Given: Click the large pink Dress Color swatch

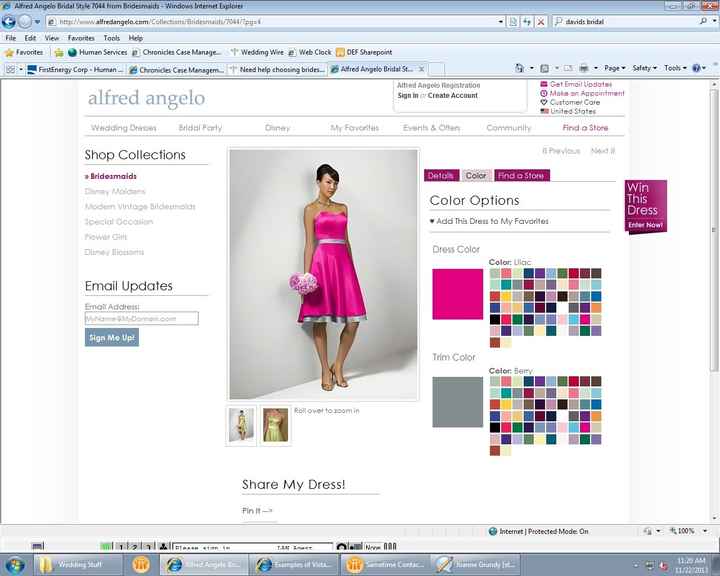Looking at the screenshot, I should tap(457, 294).
